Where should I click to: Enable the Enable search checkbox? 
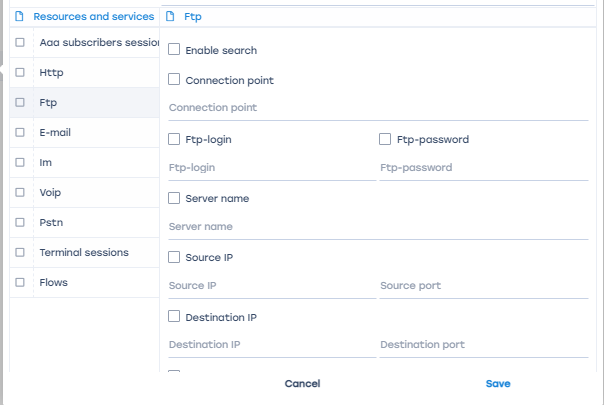click(175, 50)
